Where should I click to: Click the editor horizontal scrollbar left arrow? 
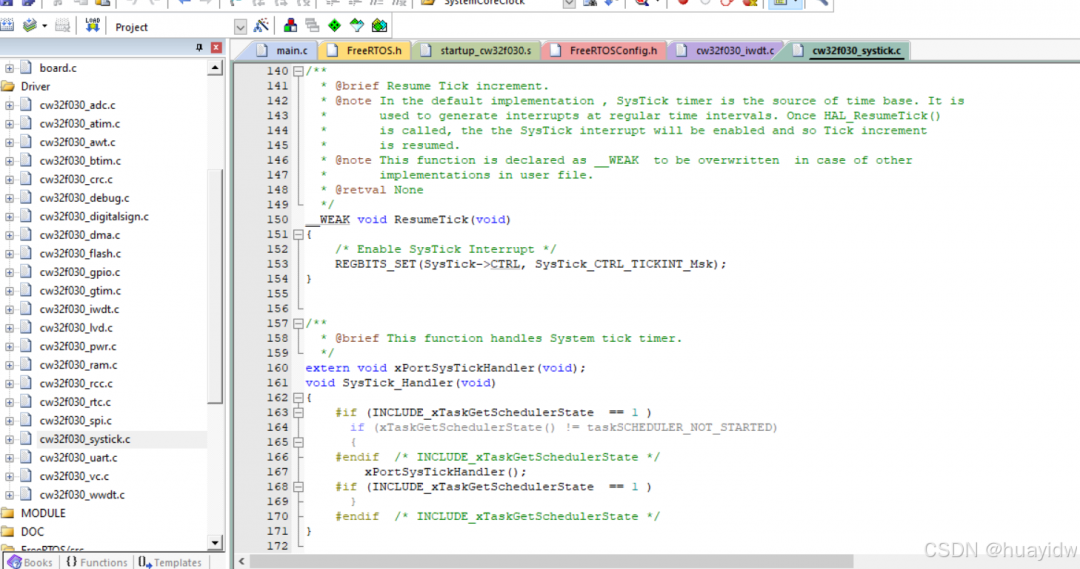click(x=242, y=561)
